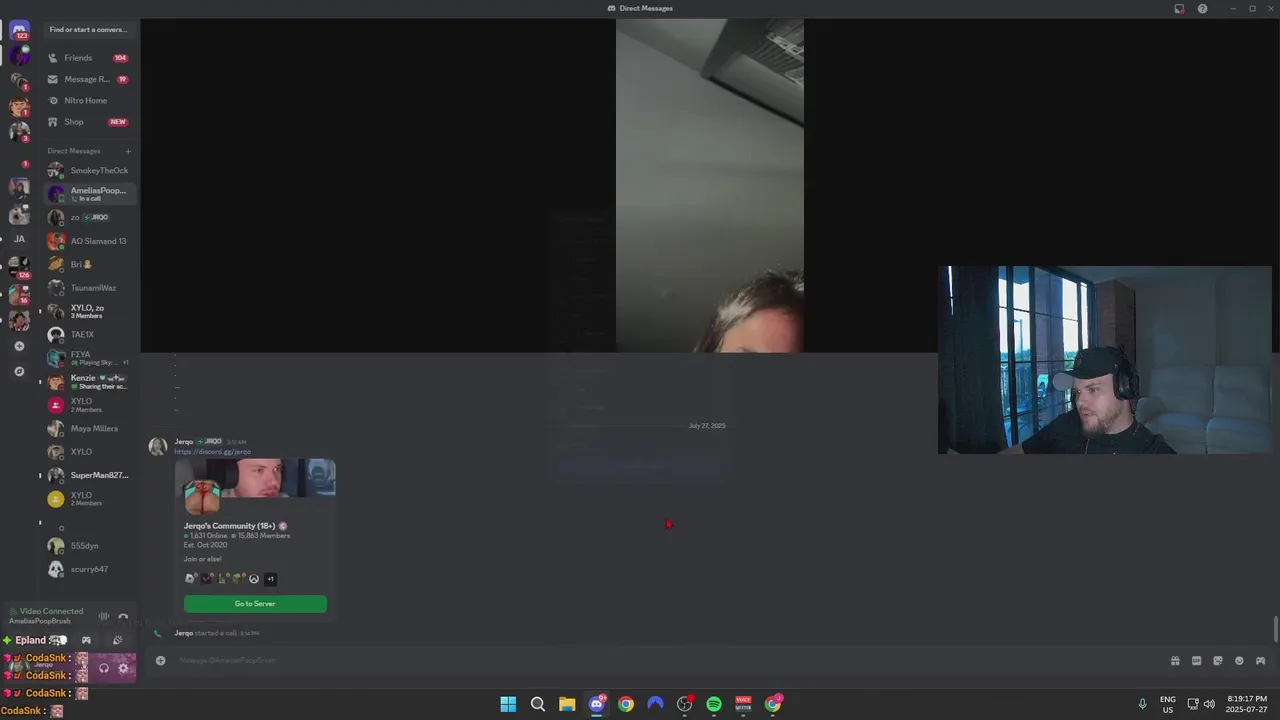Open the taskbar clock 8:19:17 PM
This screenshot has width=1280, height=720.
click(x=1246, y=704)
